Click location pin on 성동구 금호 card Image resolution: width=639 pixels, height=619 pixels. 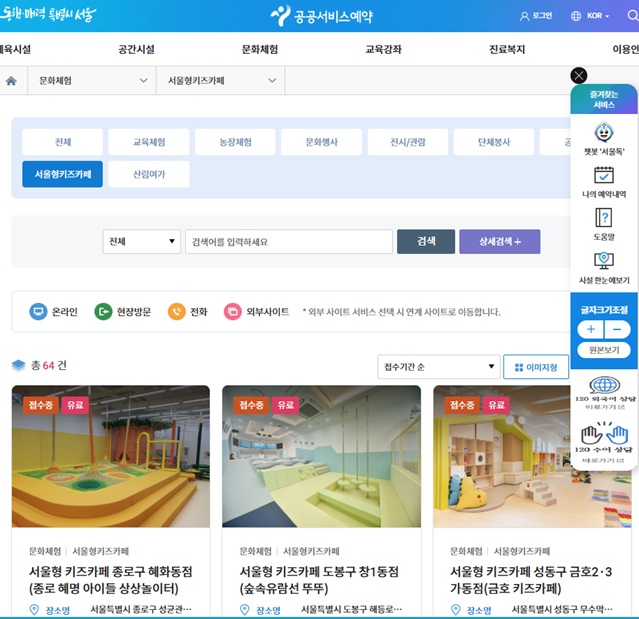[x=455, y=610]
